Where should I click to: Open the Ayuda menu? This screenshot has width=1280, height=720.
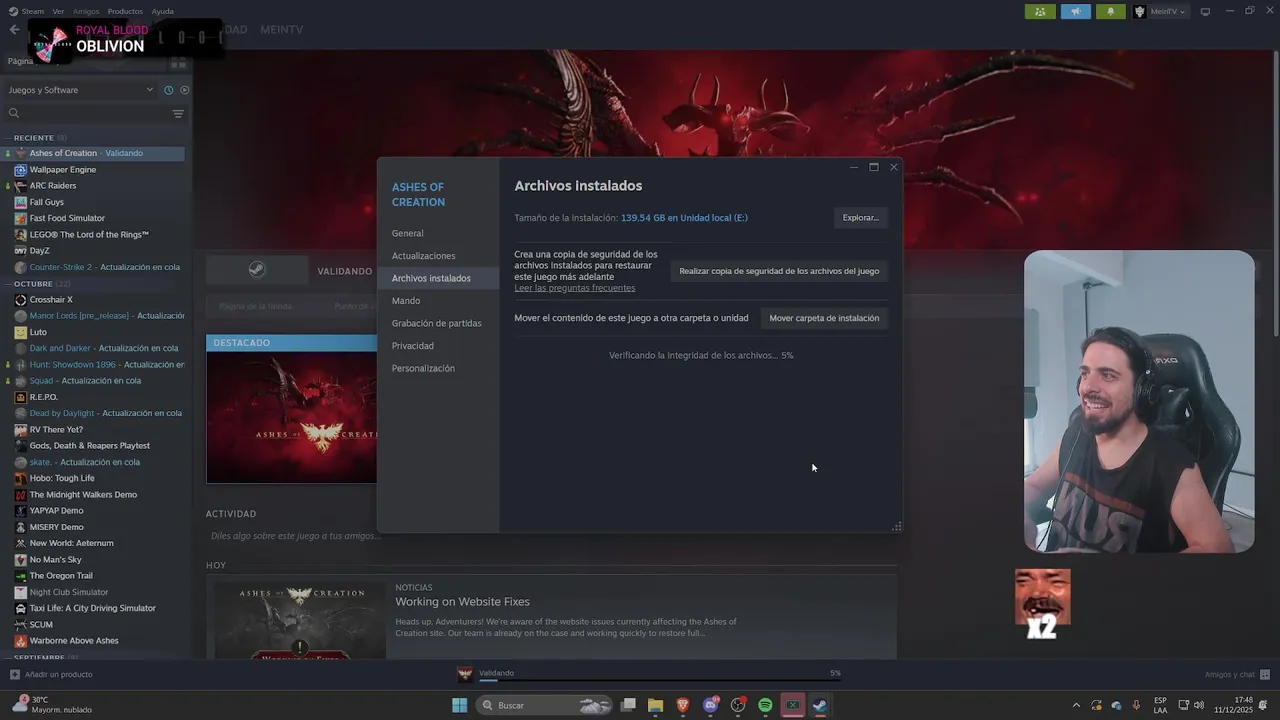[x=162, y=11]
